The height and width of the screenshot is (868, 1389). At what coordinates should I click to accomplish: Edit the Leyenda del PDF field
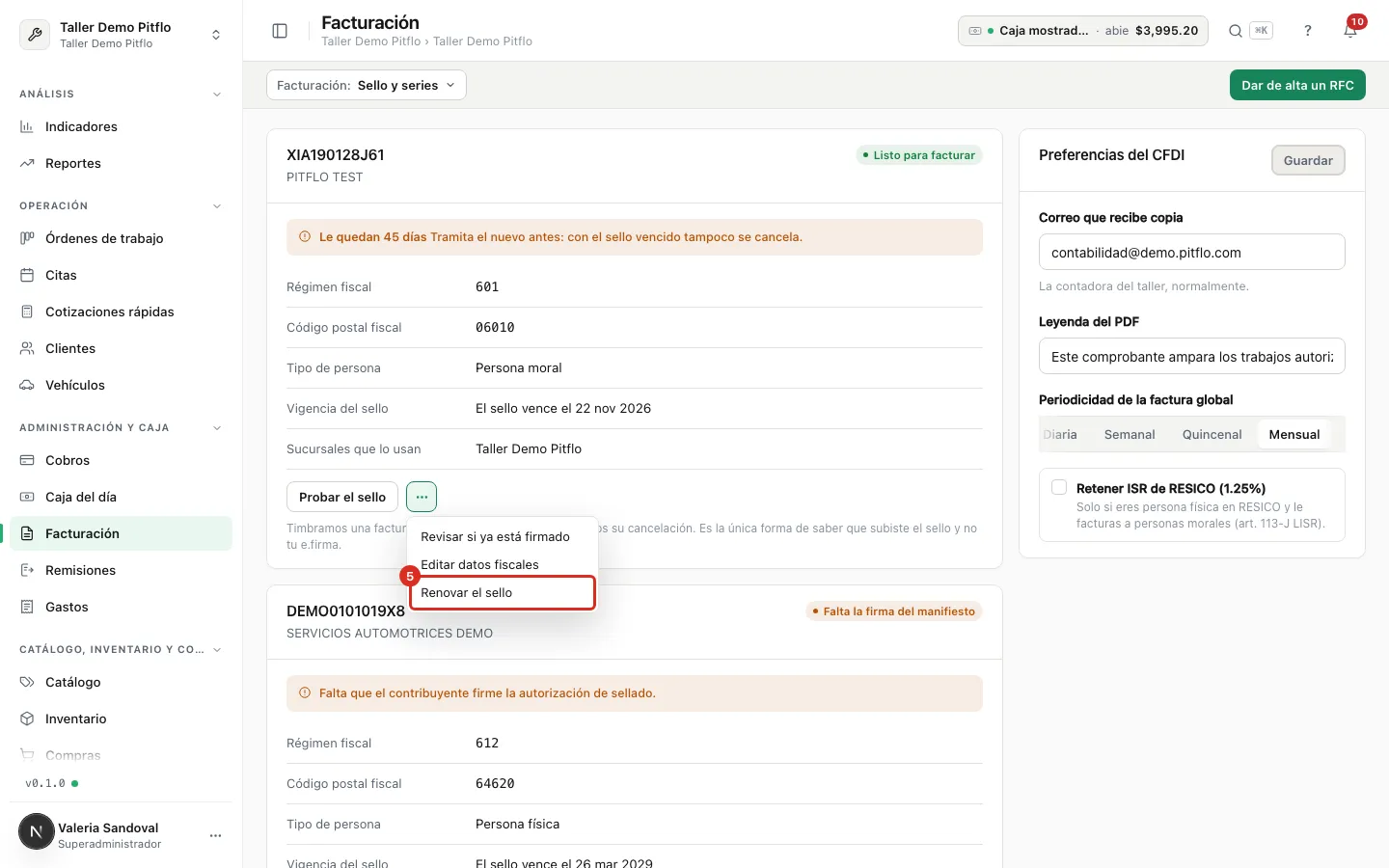(x=1192, y=357)
